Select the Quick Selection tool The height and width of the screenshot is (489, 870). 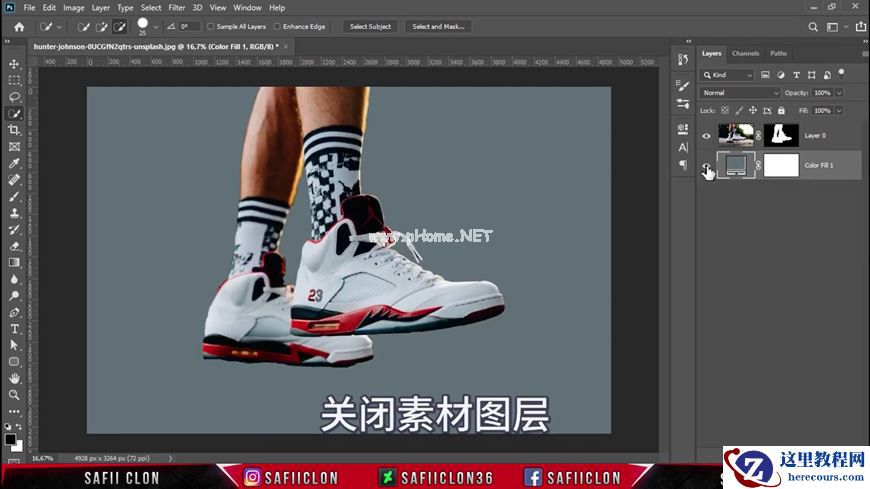click(14, 114)
